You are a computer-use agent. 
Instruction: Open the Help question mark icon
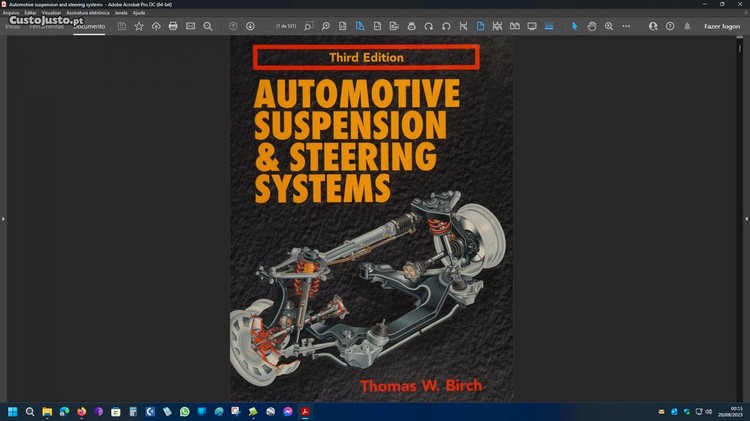(670, 26)
